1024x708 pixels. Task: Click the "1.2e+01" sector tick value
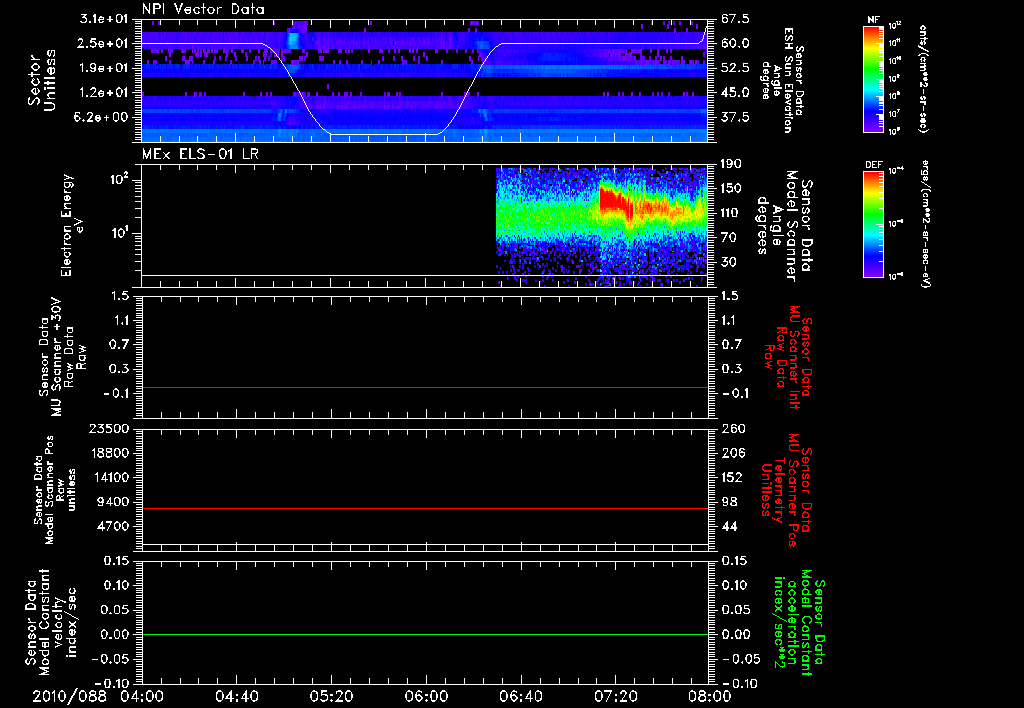104,93
